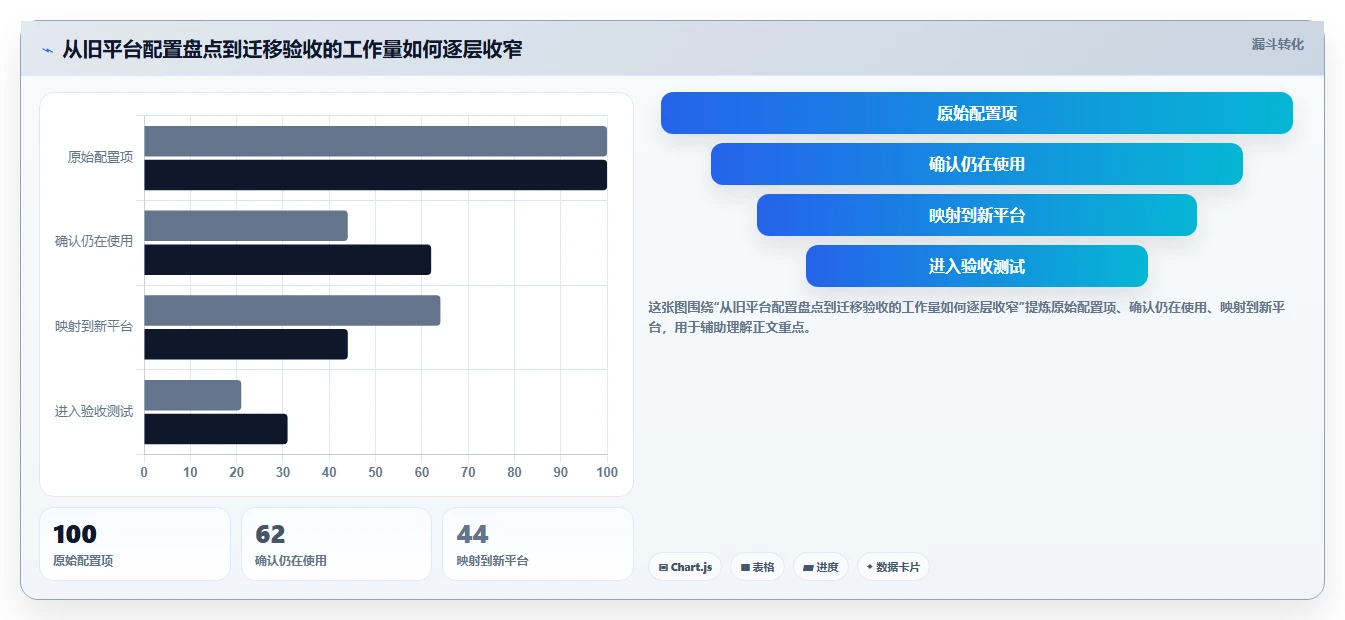Click the x-axis tick label 100
Screen dimensions: 1345x620
click(606, 472)
